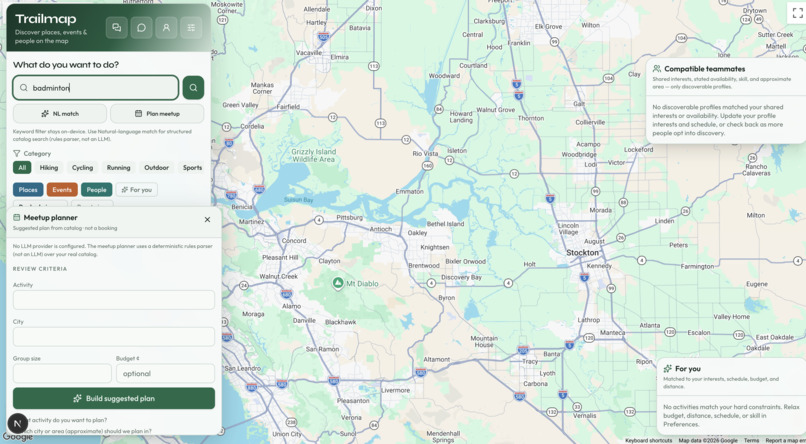The width and height of the screenshot is (806, 444).
Task: Open the group chats icon in the header
Action: (x=117, y=28)
